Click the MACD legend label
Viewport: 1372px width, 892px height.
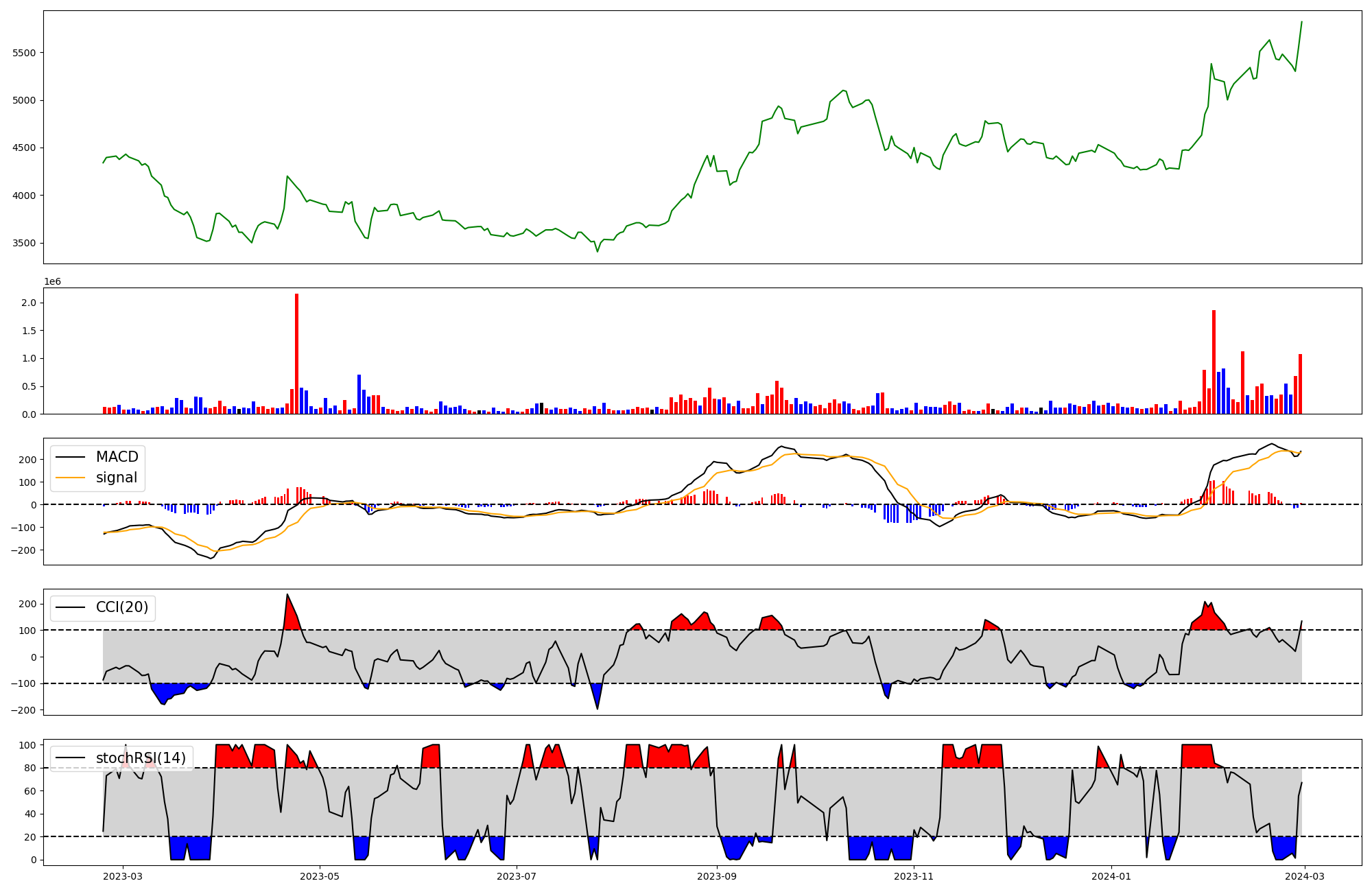click(x=117, y=457)
